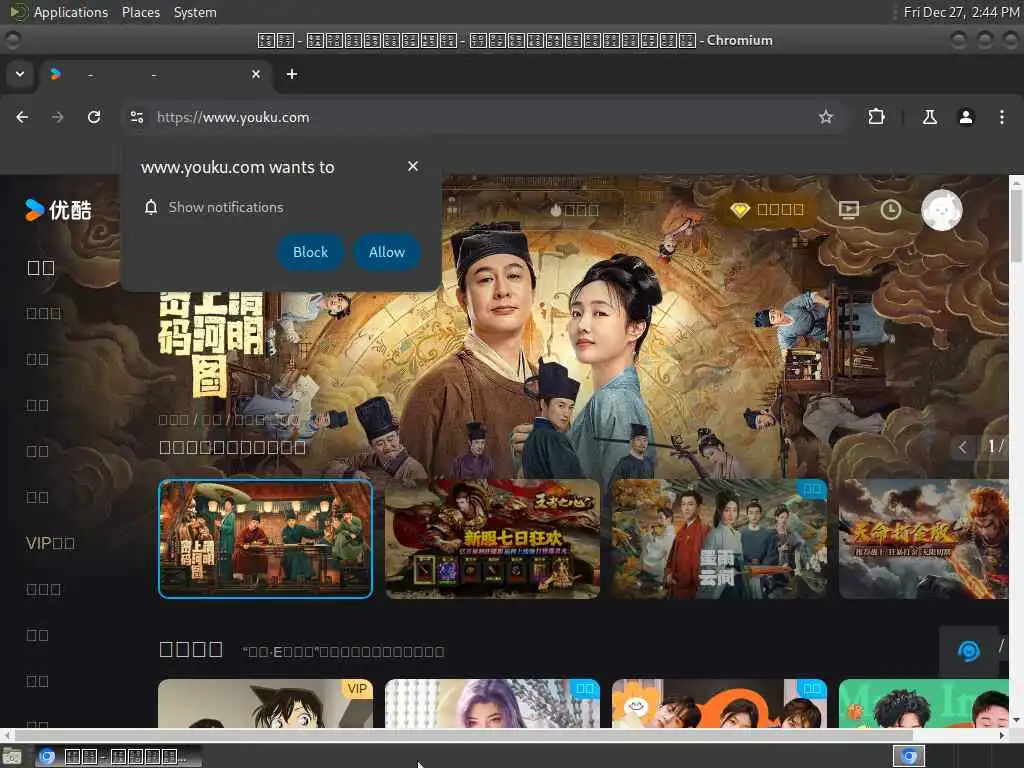
Task: Open the TV screen icon in Youku header
Action: pos(848,210)
